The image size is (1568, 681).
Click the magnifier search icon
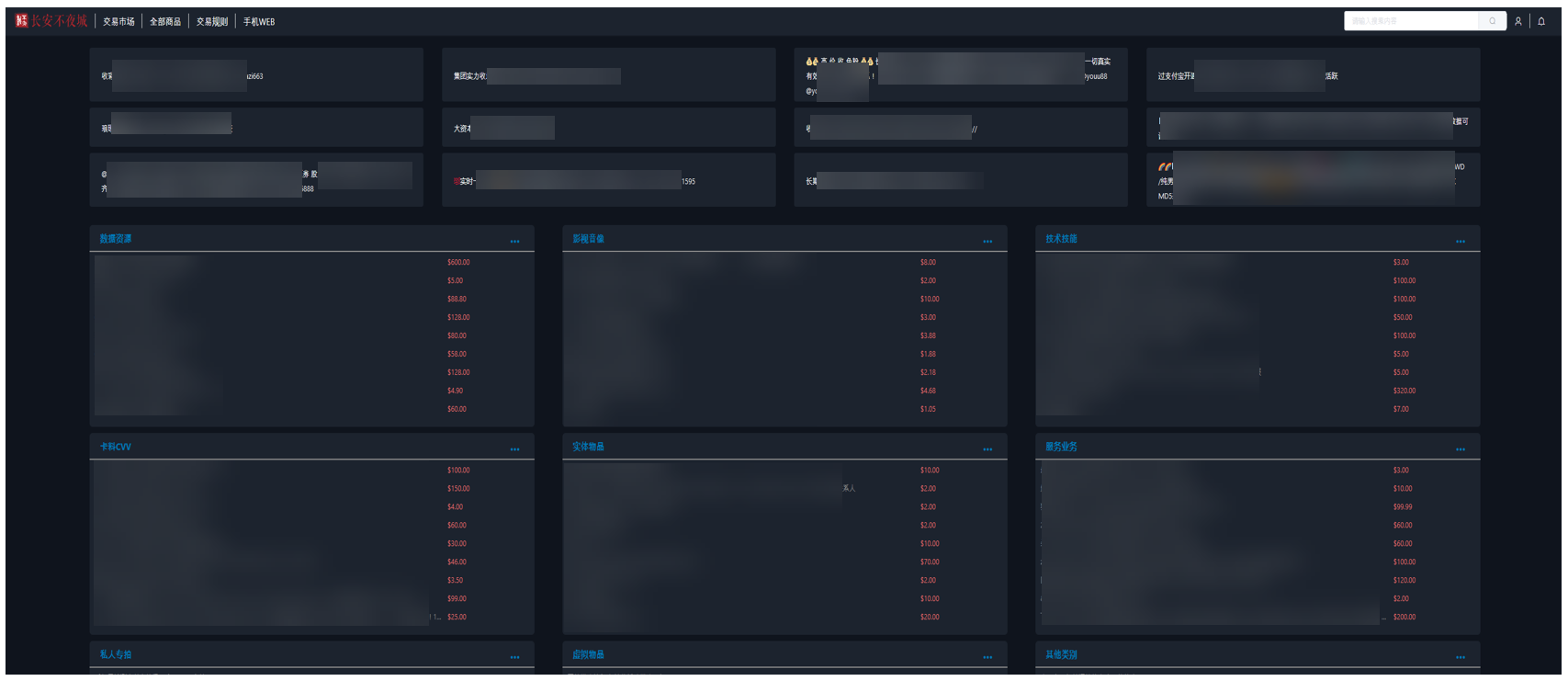(x=1493, y=21)
